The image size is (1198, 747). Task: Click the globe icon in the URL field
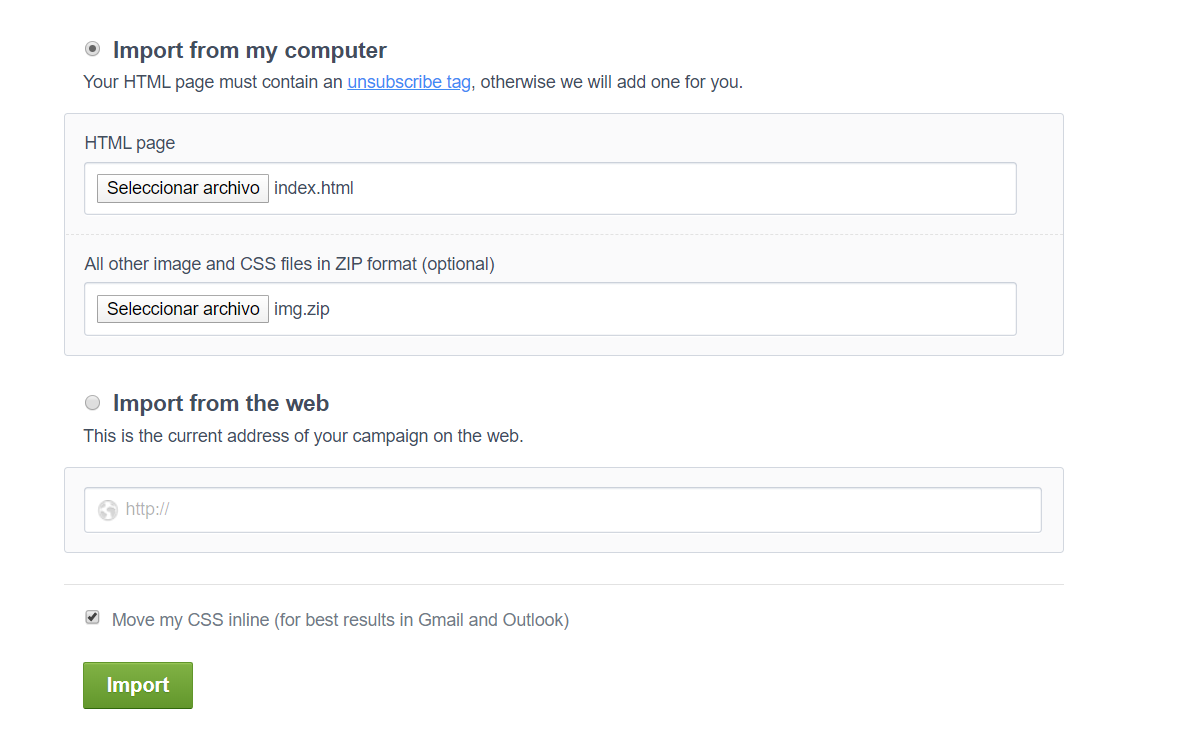click(x=108, y=510)
